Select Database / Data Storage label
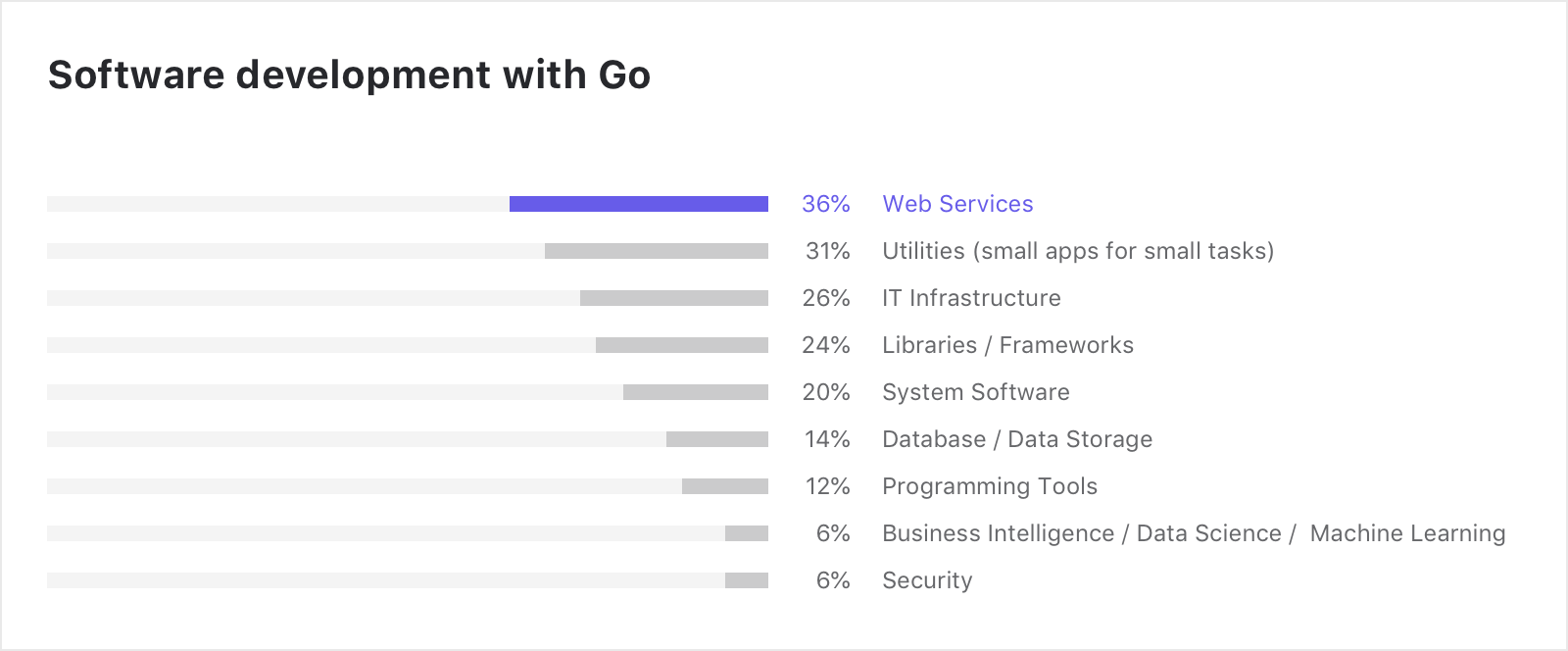The height and width of the screenshot is (651, 1568). (1017, 439)
